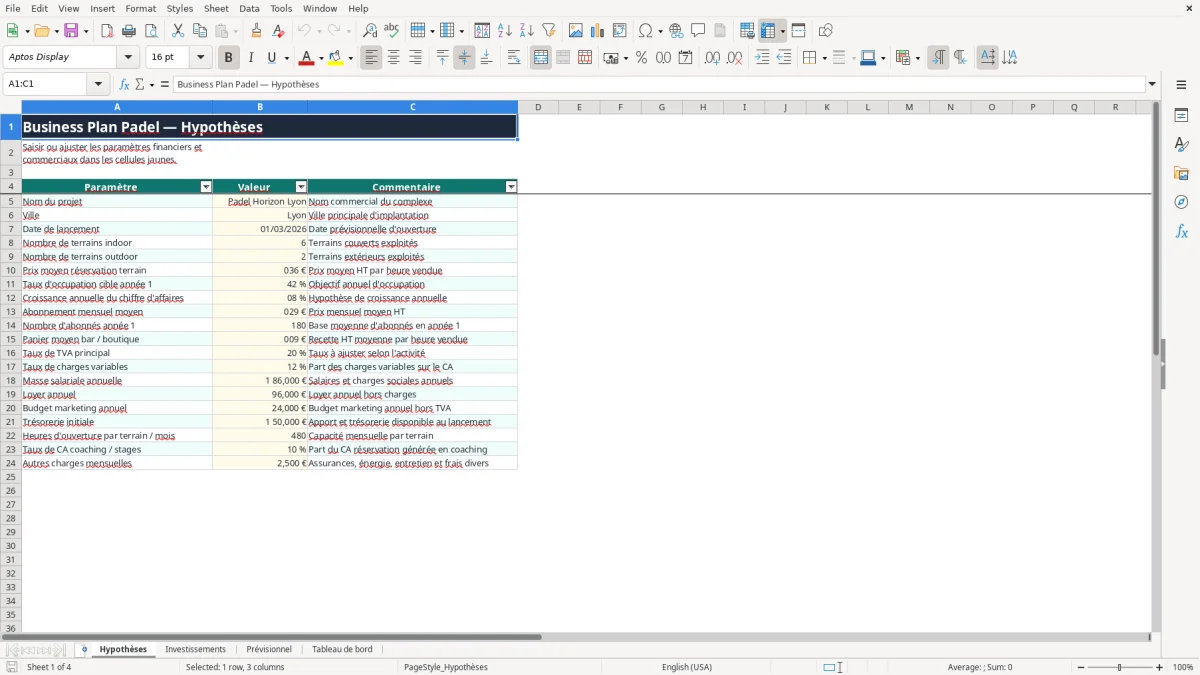This screenshot has width=1200, height=675.
Task: Click Clear Direct Formatting icon
Action: pos(279,31)
